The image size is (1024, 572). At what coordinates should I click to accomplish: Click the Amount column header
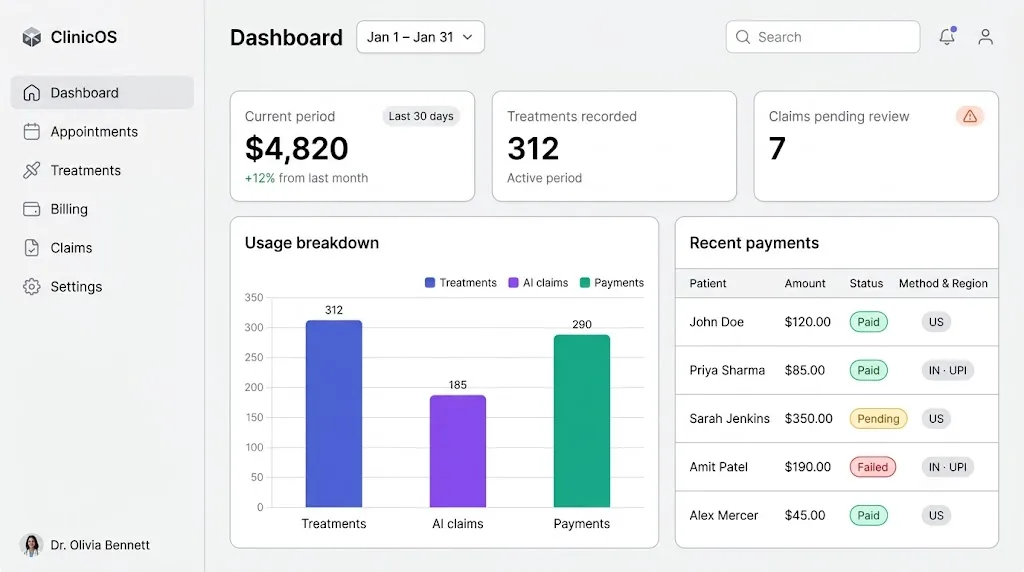(x=805, y=283)
